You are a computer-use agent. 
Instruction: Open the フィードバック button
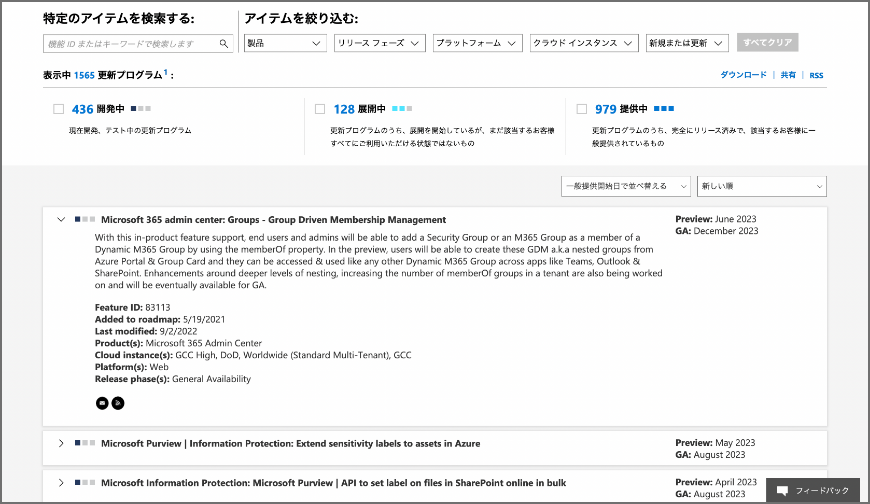(813, 491)
